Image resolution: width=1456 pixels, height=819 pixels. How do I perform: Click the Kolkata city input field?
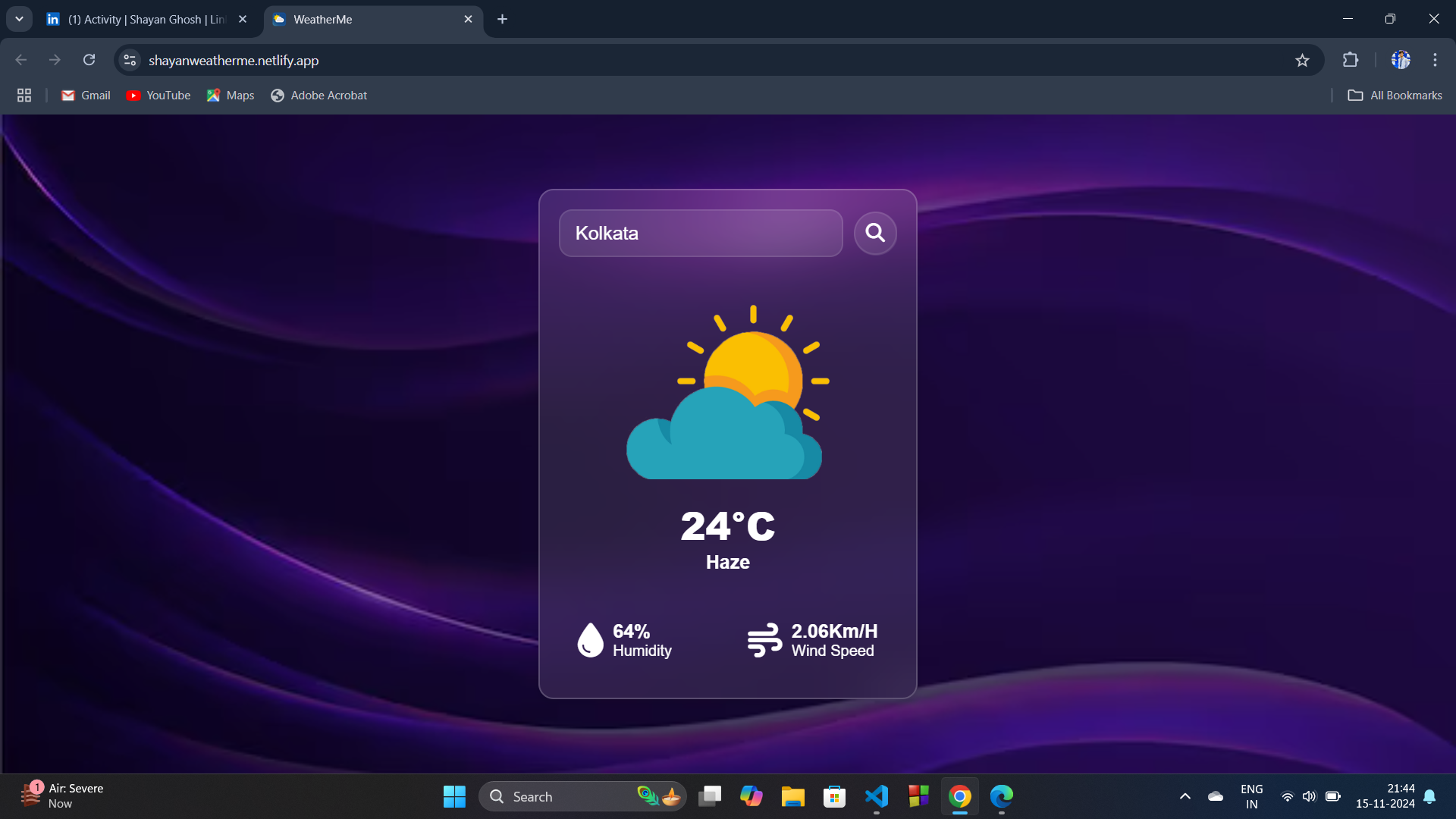pos(700,233)
